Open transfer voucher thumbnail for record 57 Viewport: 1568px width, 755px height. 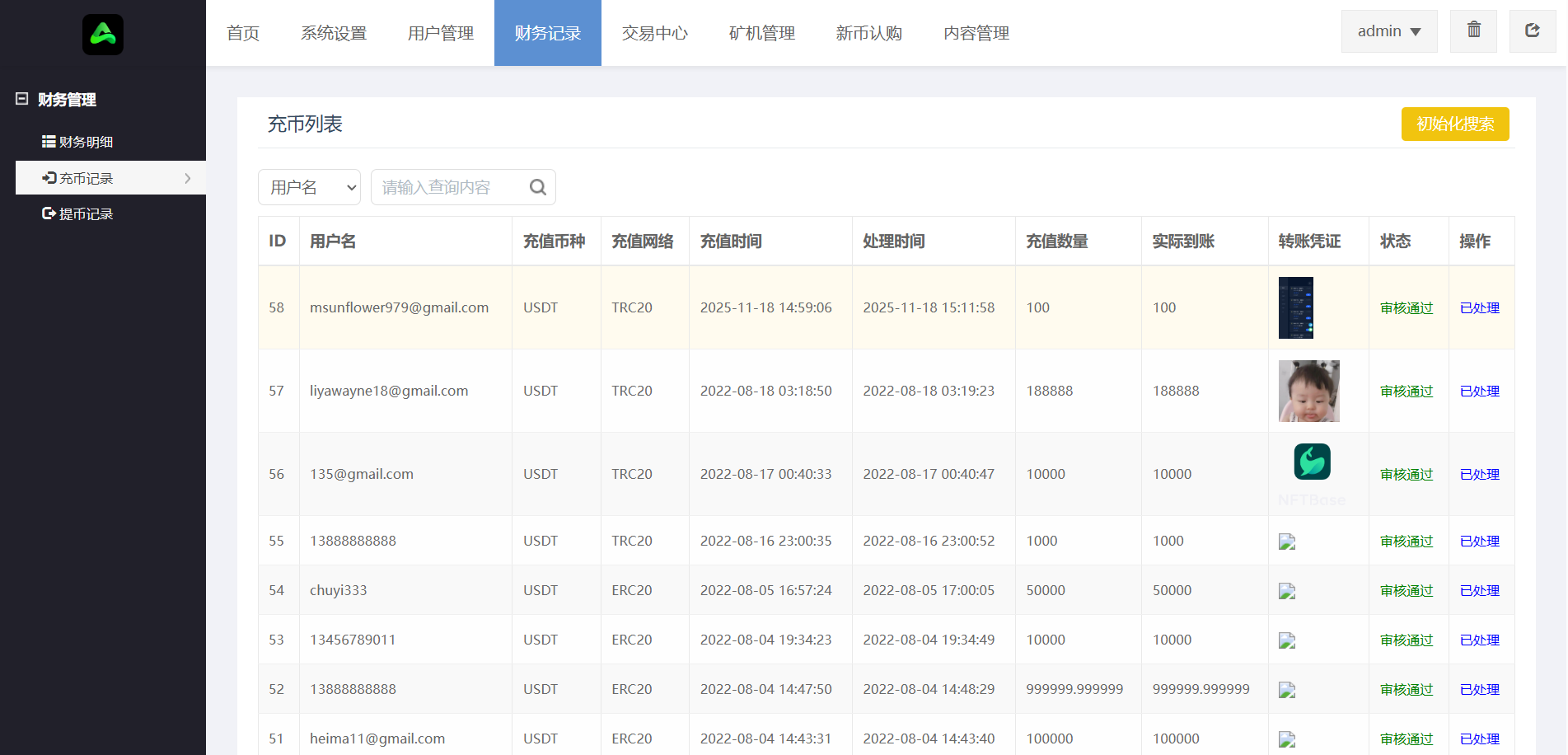[x=1308, y=391]
